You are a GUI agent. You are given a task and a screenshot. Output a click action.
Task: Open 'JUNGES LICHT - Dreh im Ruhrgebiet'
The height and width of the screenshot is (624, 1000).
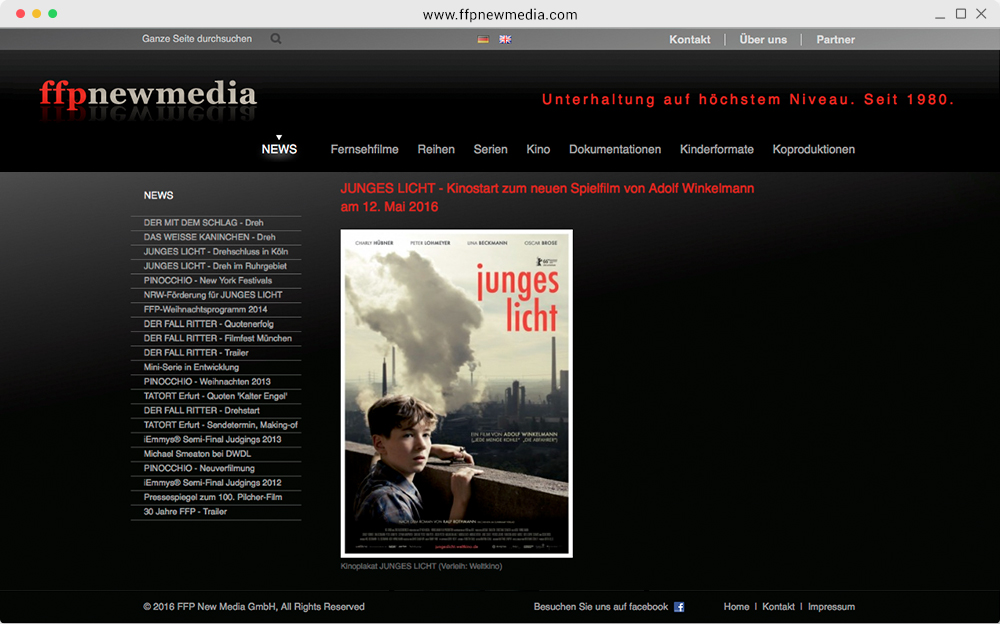(x=216, y=266)
